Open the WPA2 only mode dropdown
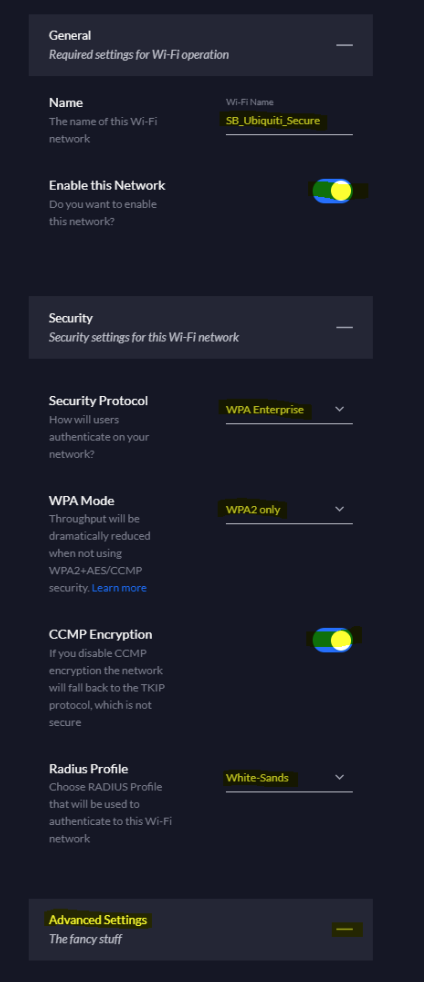The width and height of the screenshot is (424, 982). click(289, 510)
